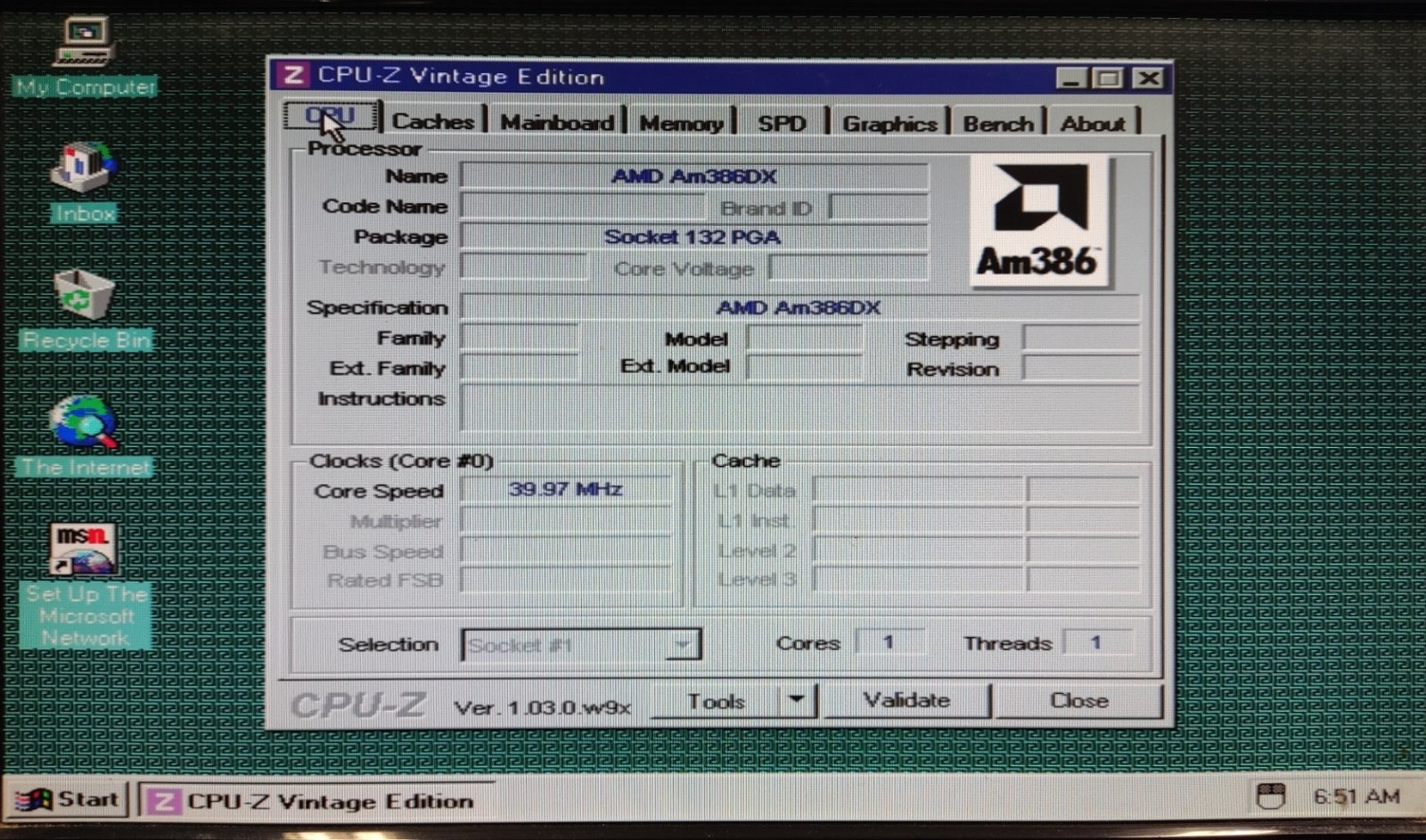Click the empty Instructions field
Viewport: 1426px width, 840px height.
(799, 409)
